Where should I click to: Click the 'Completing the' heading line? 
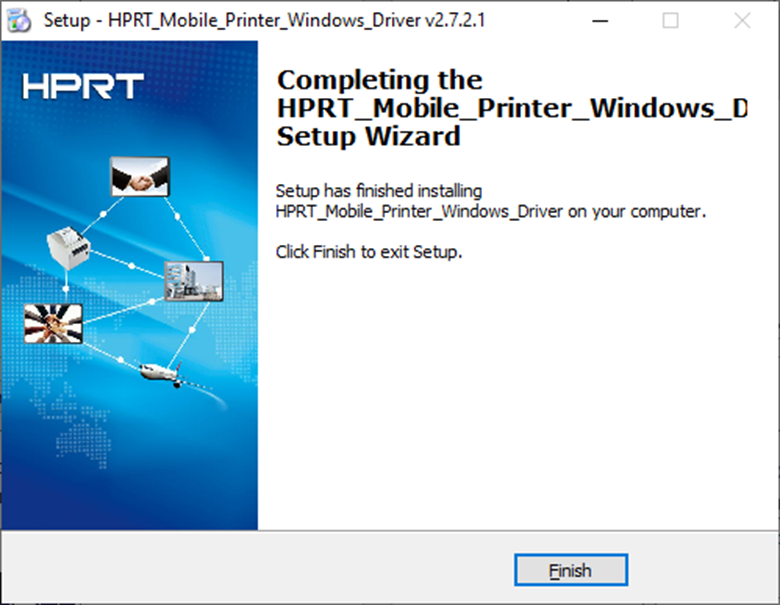(379, 80)
